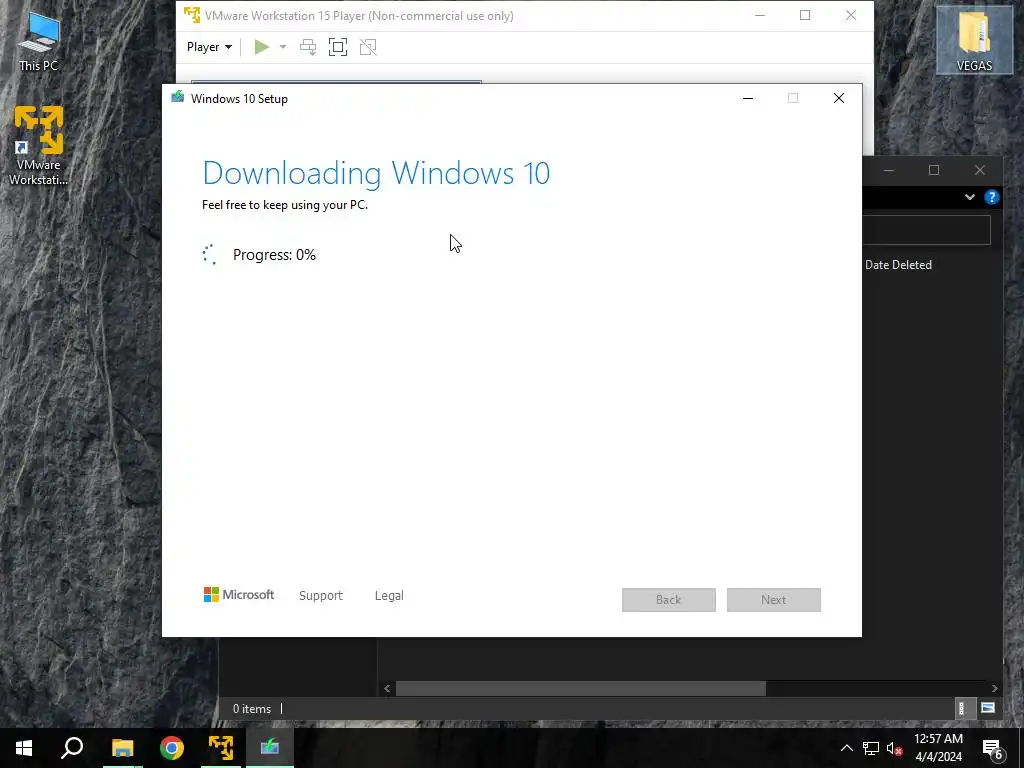Switch to large icons view in Explorer
1024x768 pixels.
coord(987,708)
